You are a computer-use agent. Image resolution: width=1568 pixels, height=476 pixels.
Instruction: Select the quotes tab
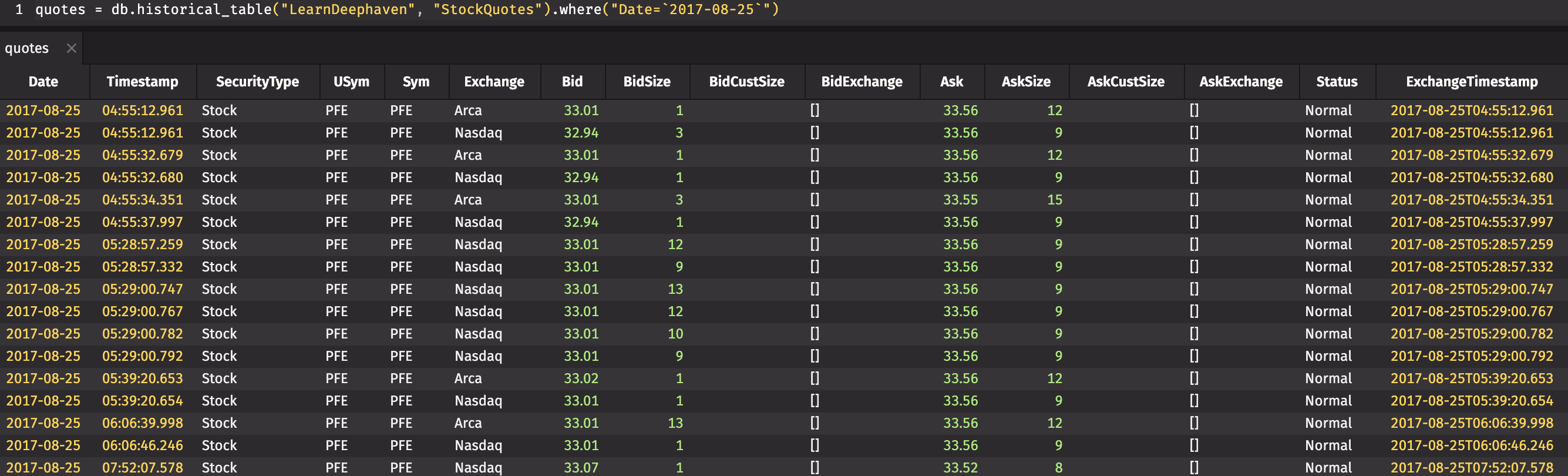pyautogui.click(x=28, y=48)
